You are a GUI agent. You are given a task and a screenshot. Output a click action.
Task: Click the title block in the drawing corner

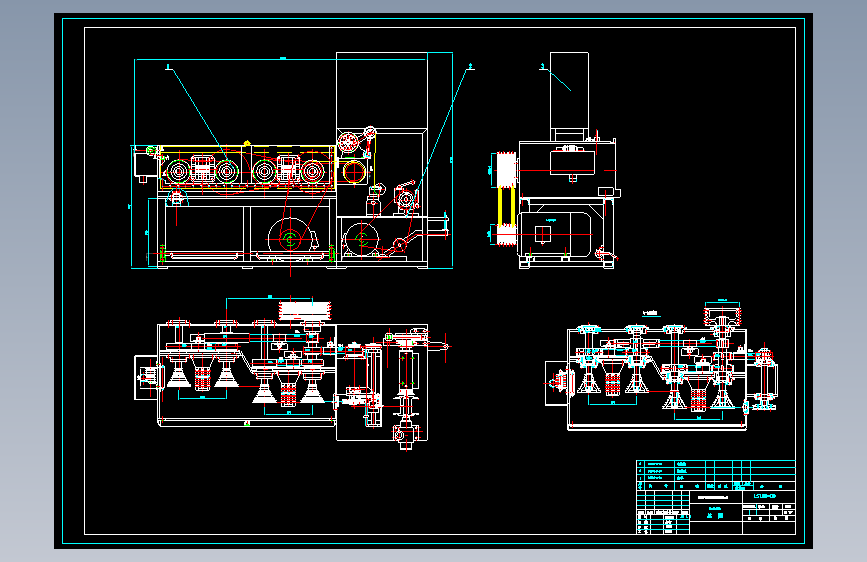716,497
